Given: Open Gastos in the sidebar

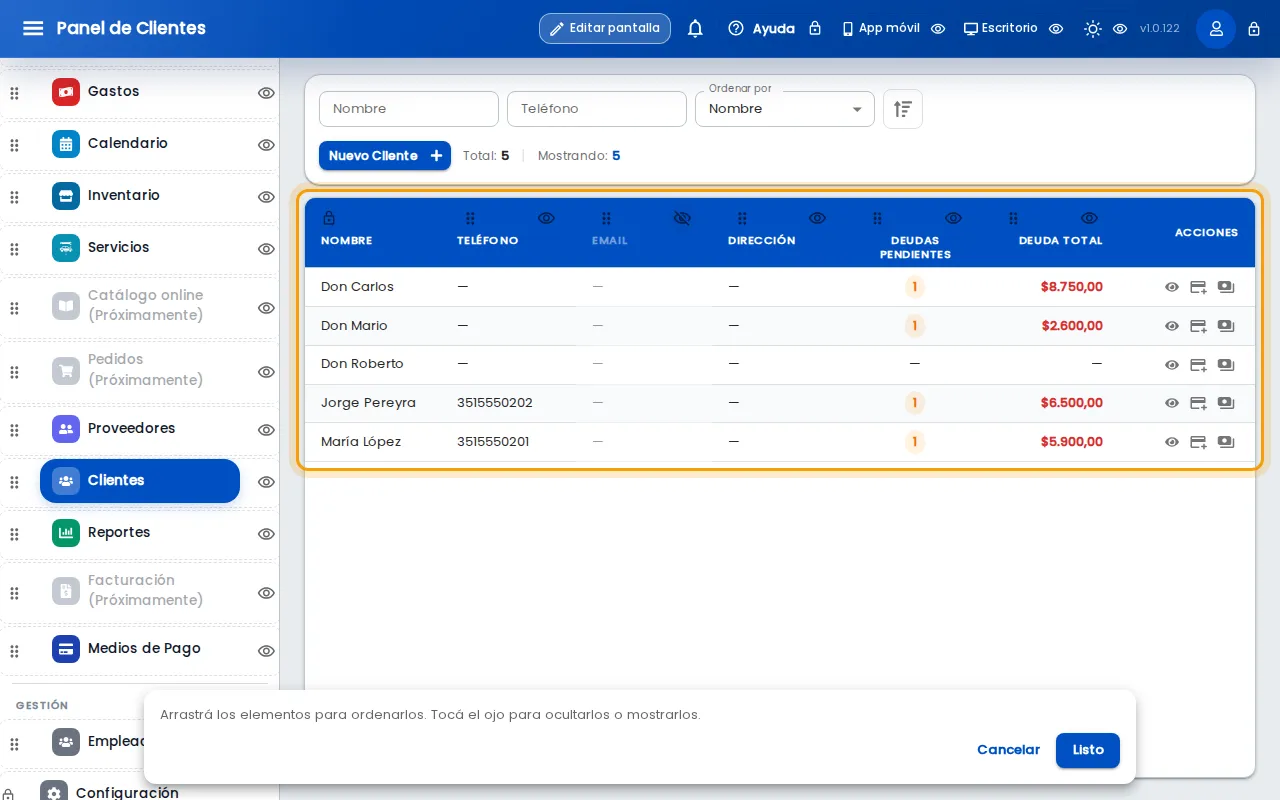Looking at the screenshot, I should pos(140,91).
